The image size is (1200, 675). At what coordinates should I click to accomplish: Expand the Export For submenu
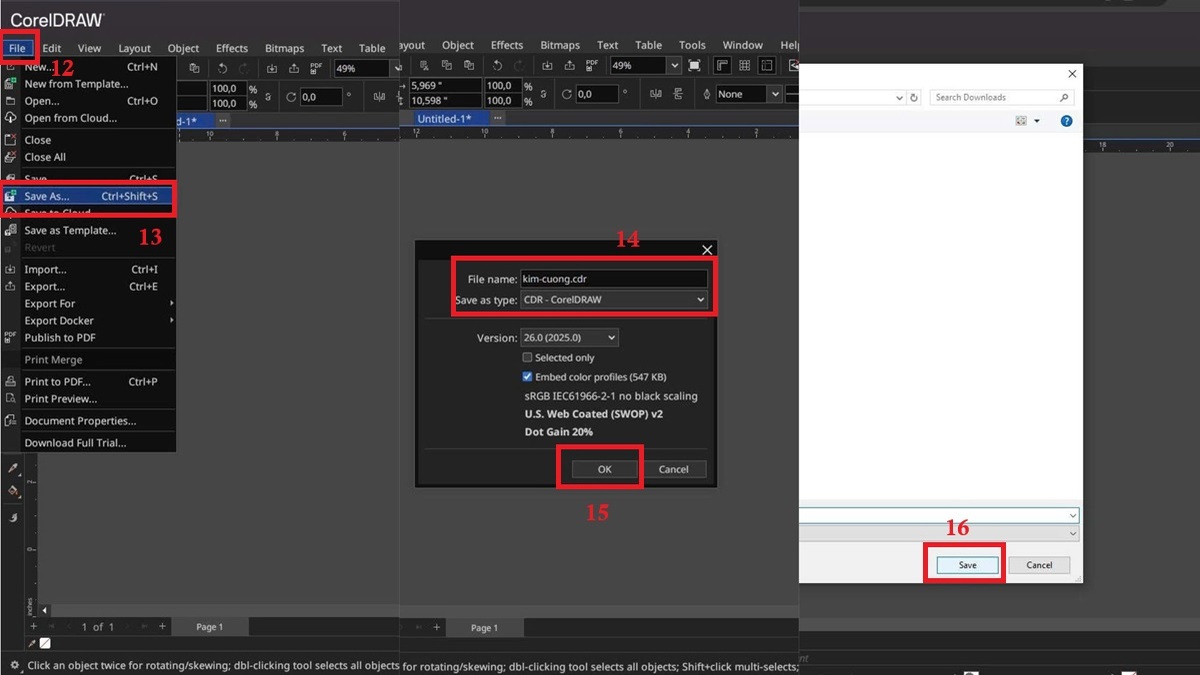[90, 303]
